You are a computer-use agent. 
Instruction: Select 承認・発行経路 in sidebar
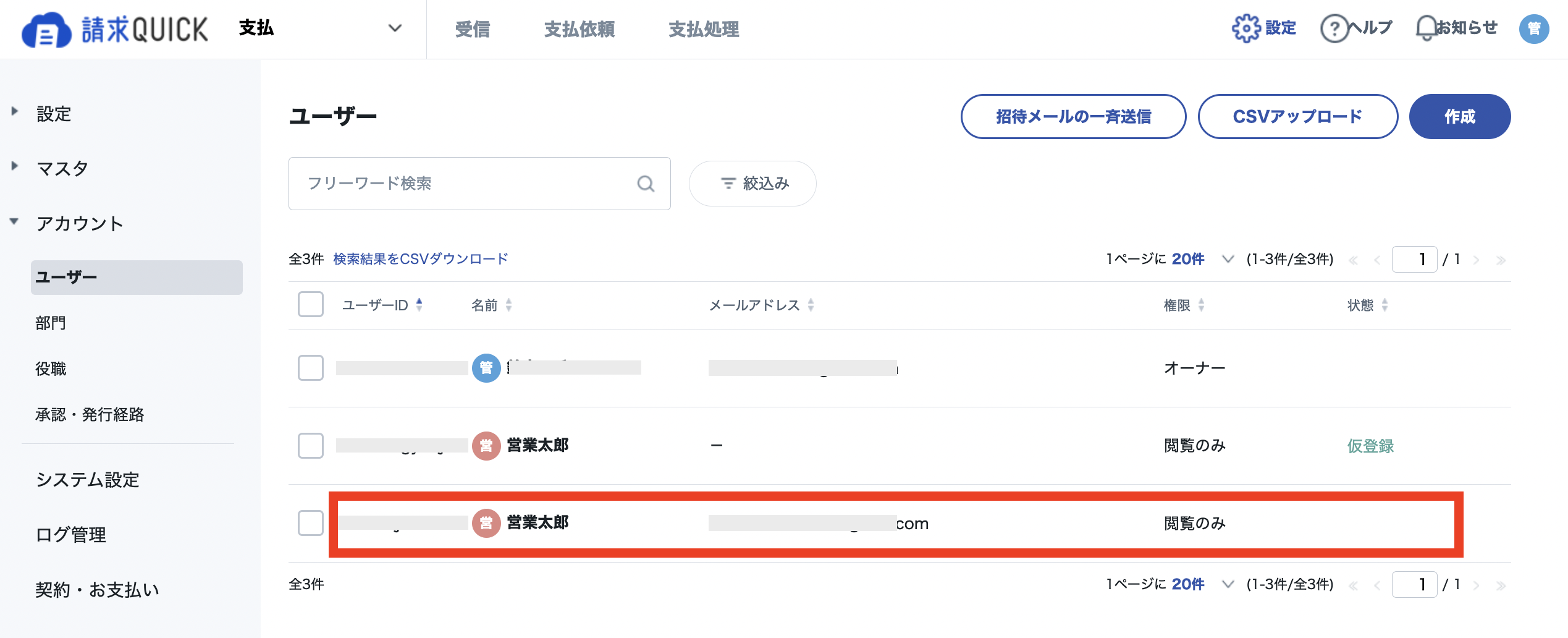[90, 414]
